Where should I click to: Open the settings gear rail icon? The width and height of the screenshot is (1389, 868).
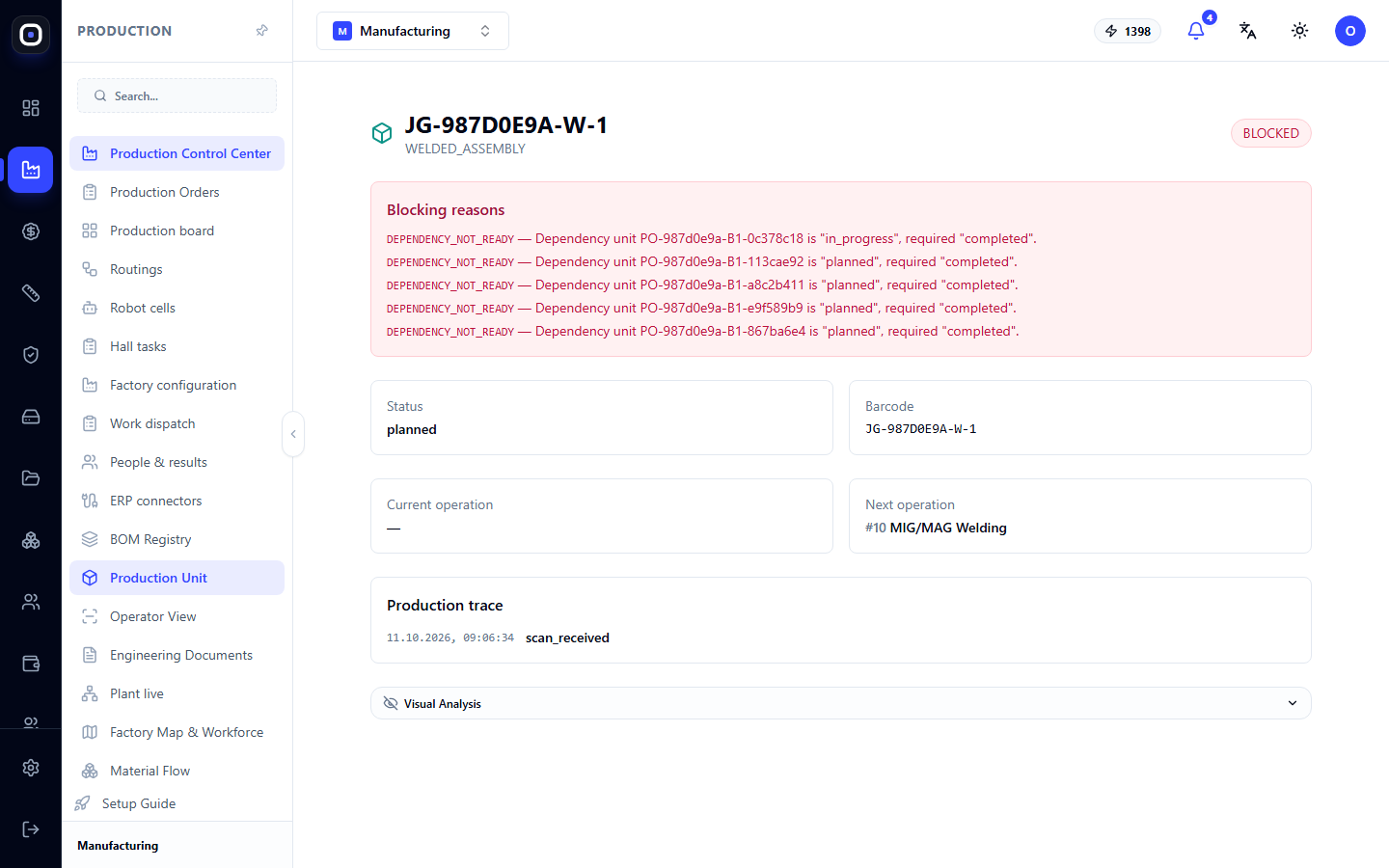(31, 768)
